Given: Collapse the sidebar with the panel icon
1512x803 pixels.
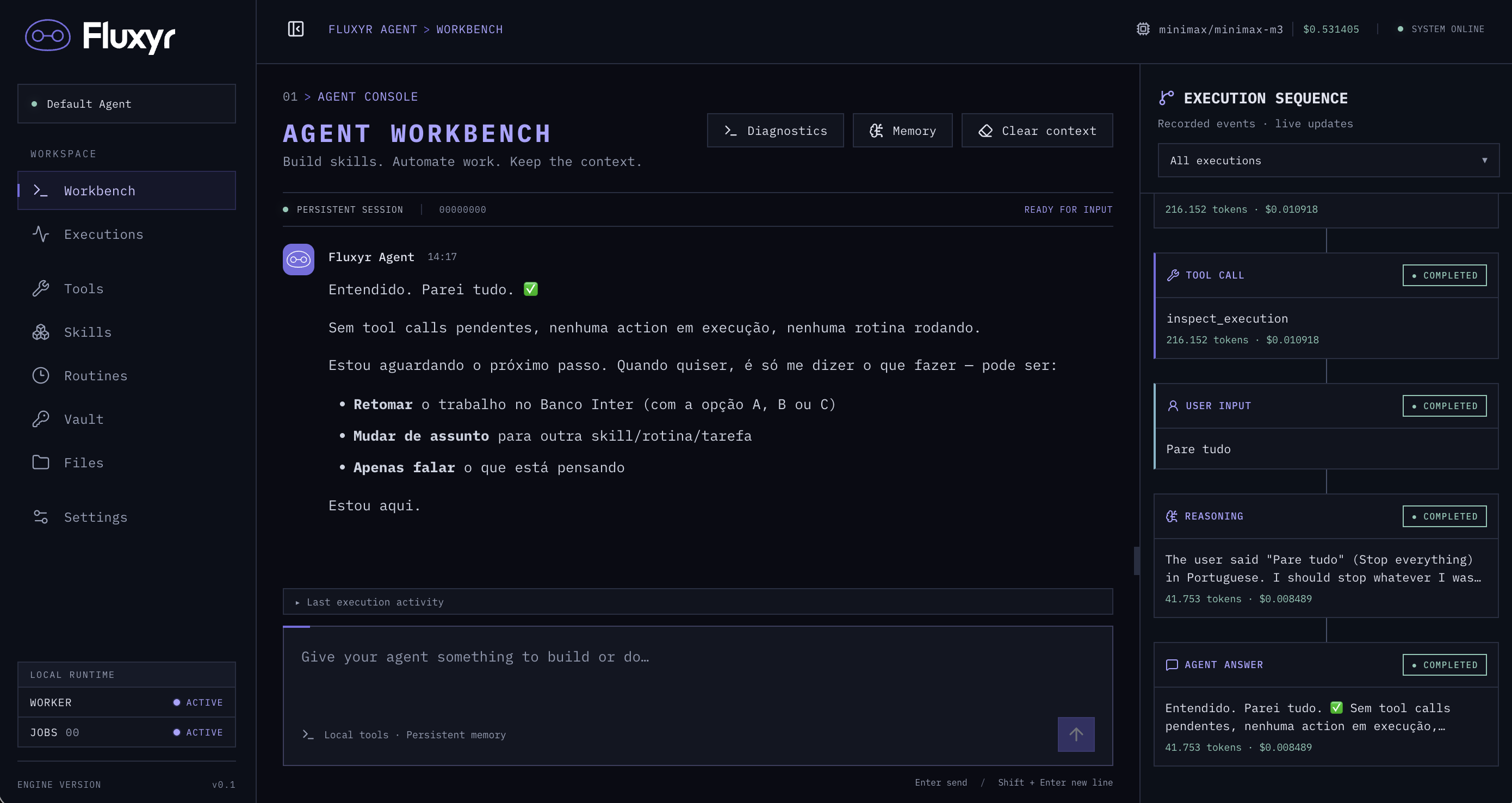Looking at the screenshot, I should (x=296, y=29).
